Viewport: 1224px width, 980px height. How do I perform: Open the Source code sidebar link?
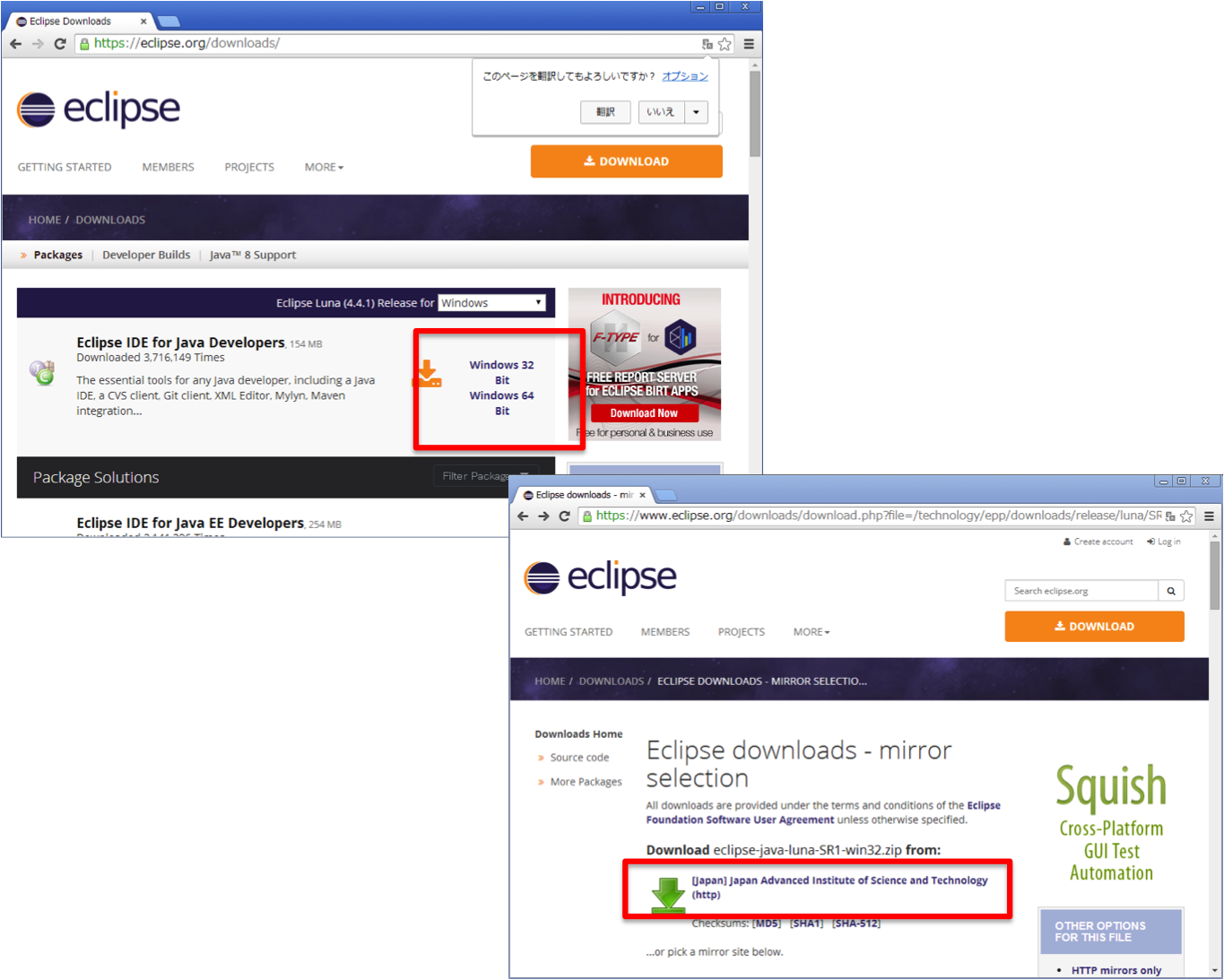579,758
